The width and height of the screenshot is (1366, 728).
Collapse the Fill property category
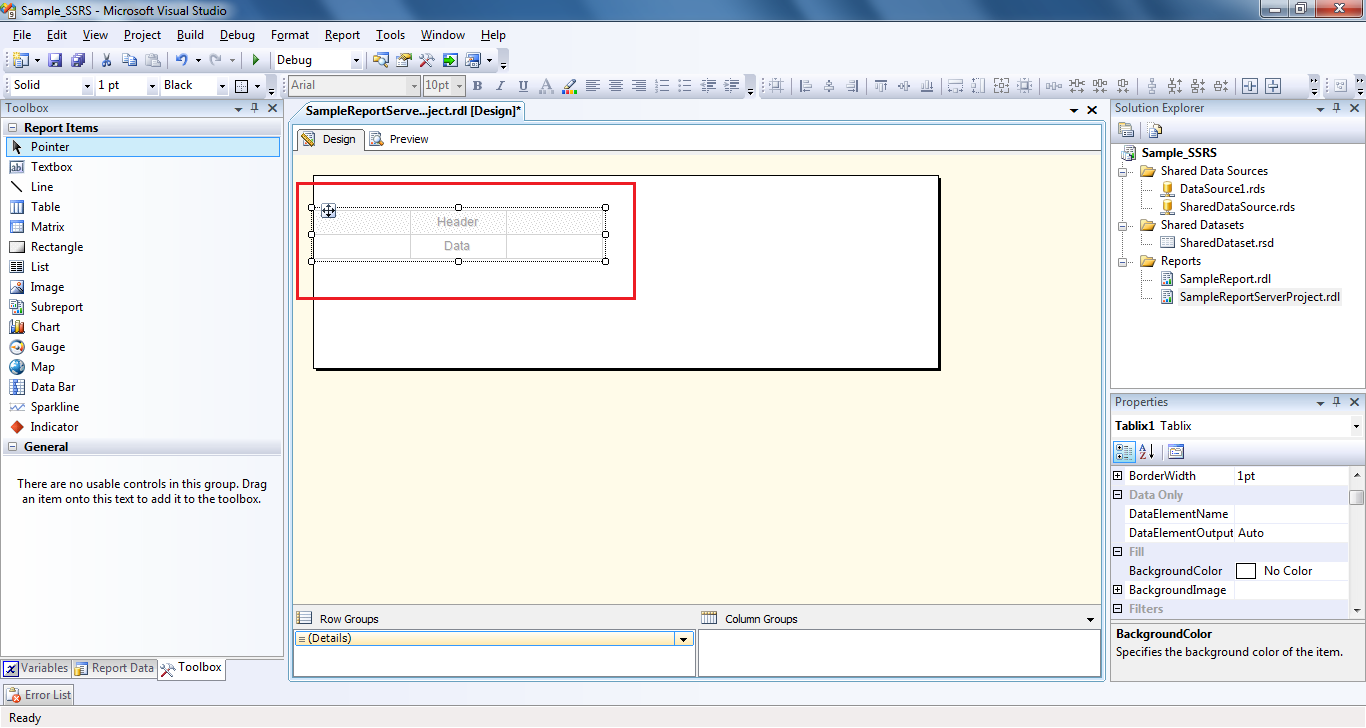tap(1118, 552)
